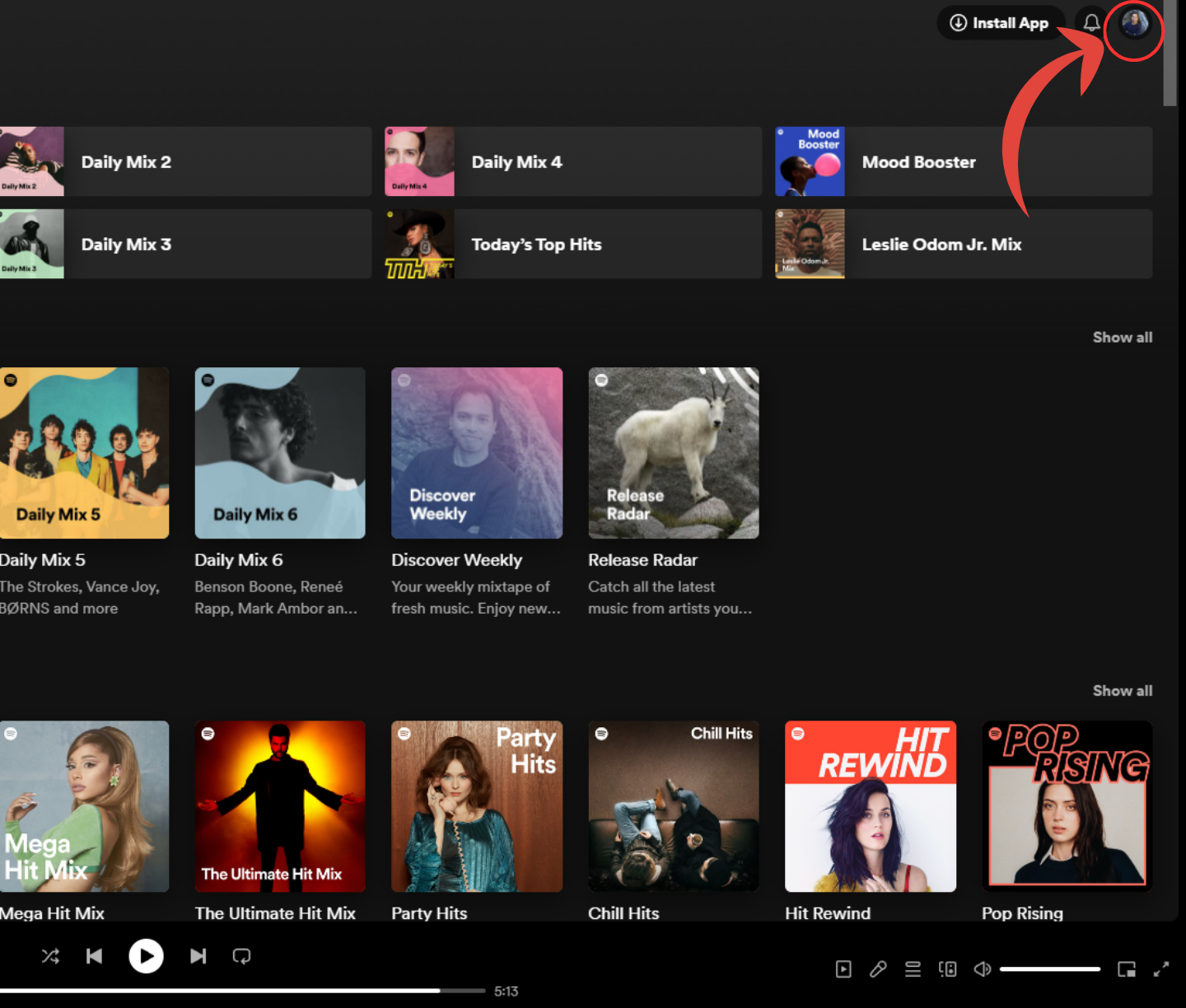Screen dimensions: 1186x1008
Task: Enter full screen mode
Action: 1161,969
